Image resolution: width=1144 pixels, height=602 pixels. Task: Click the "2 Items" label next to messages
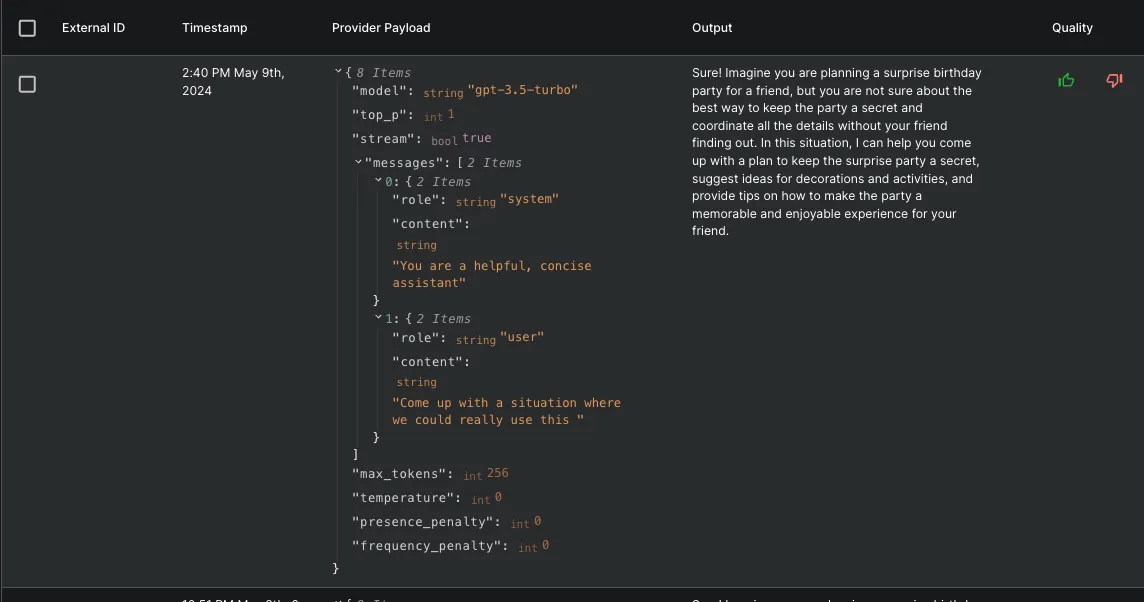point(494,163)
